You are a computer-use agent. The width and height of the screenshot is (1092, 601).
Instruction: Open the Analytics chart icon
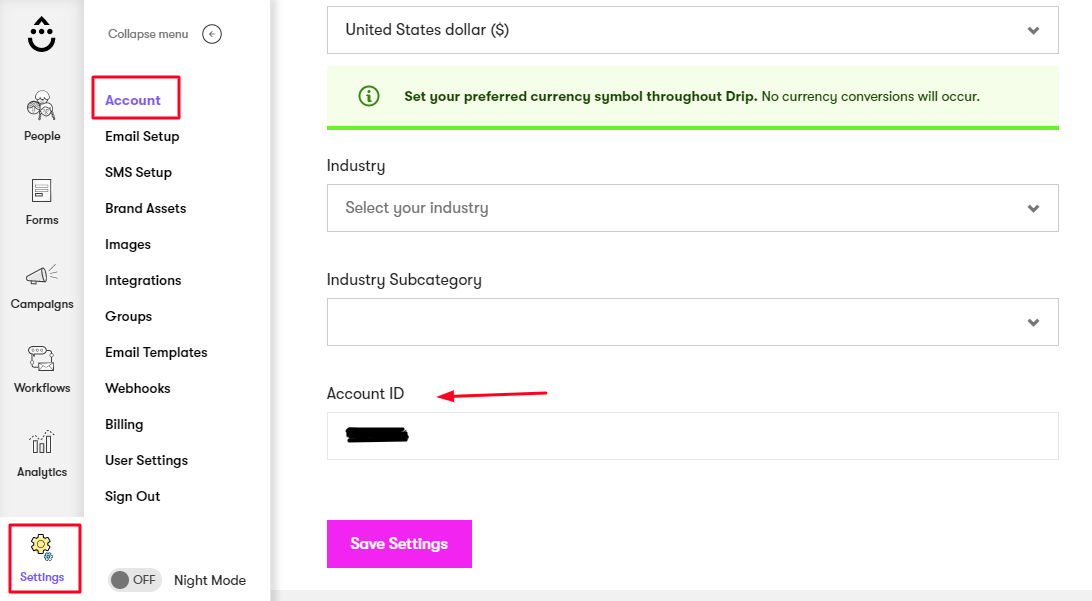[41, 442]
